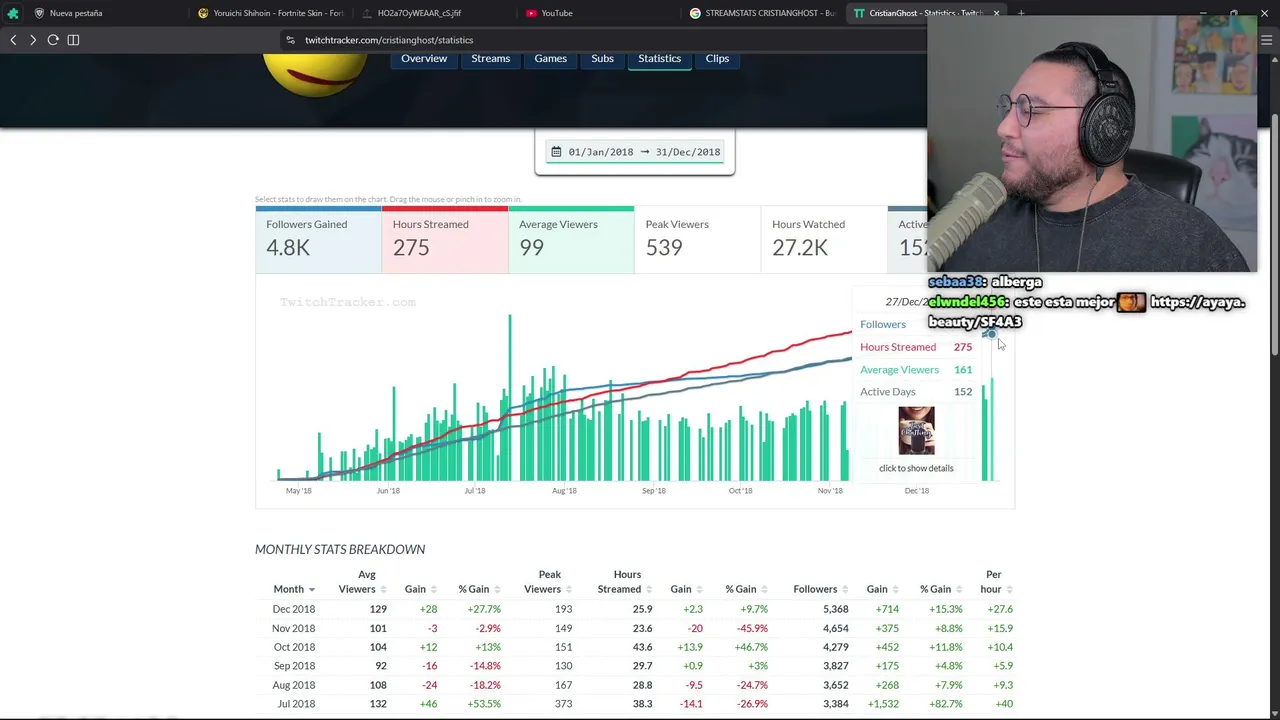Switch to the Yoruichi Shihoin Fortnite Skin tab
The image size is (1280, 720).
(271, 13)
